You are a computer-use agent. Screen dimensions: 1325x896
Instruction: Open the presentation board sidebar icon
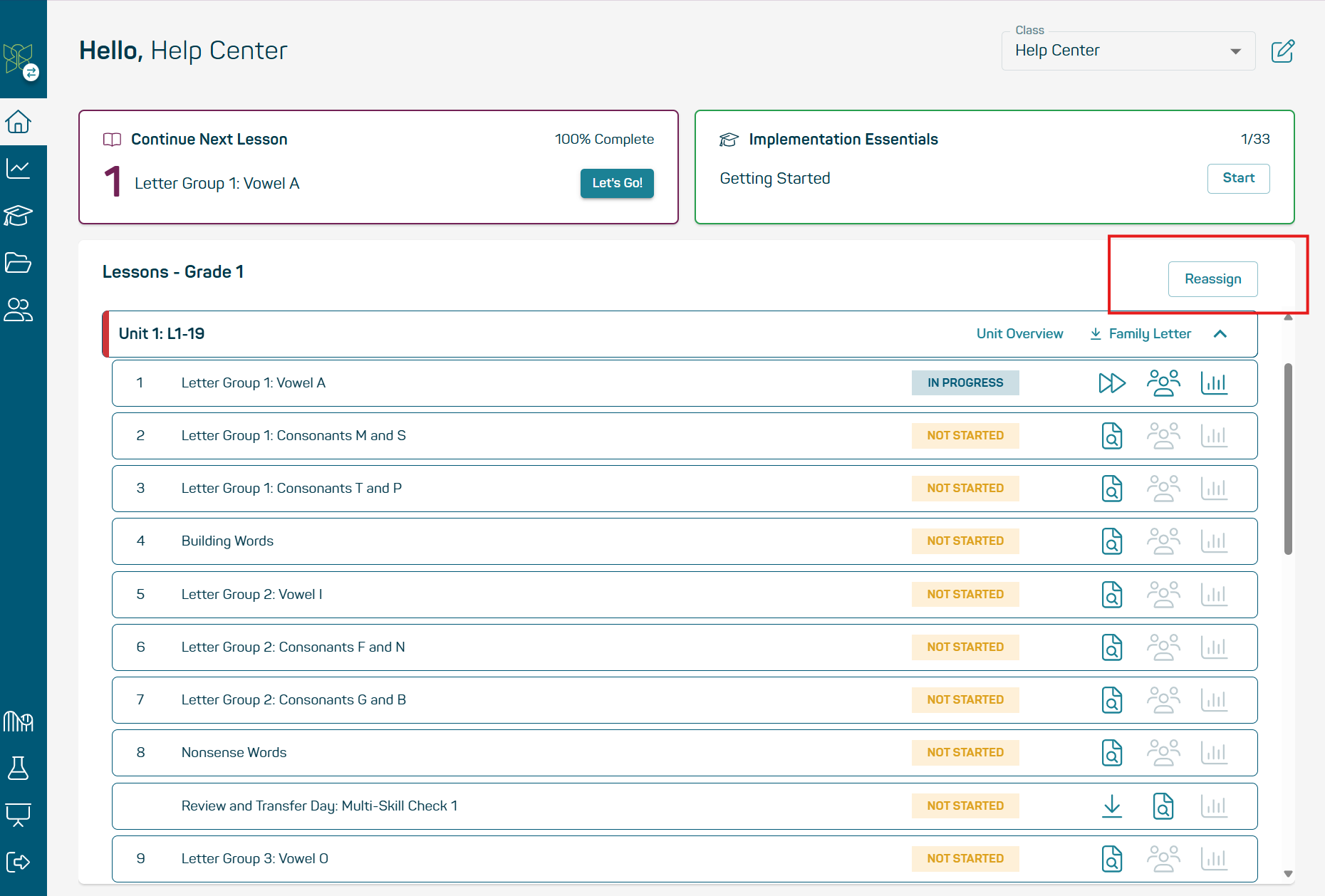(x=18, y=815)
